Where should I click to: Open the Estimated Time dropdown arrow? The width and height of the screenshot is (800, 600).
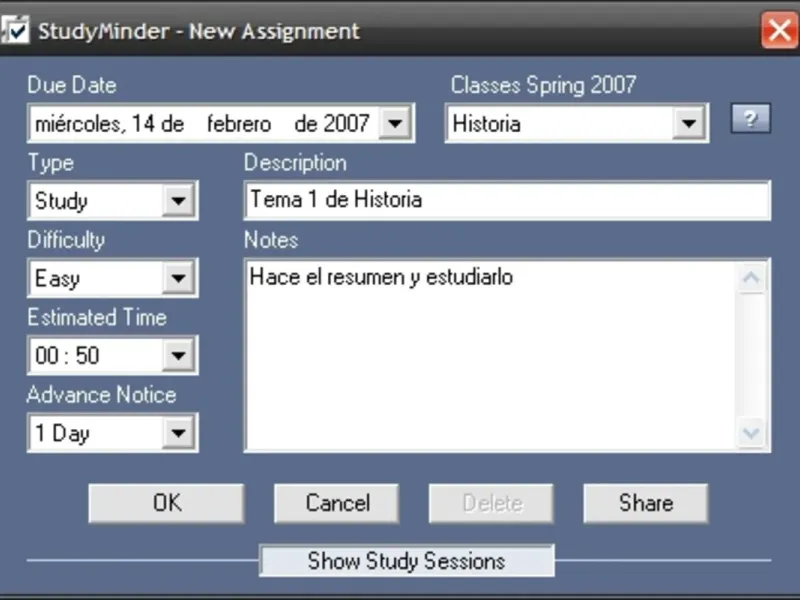tap(178, 355)
